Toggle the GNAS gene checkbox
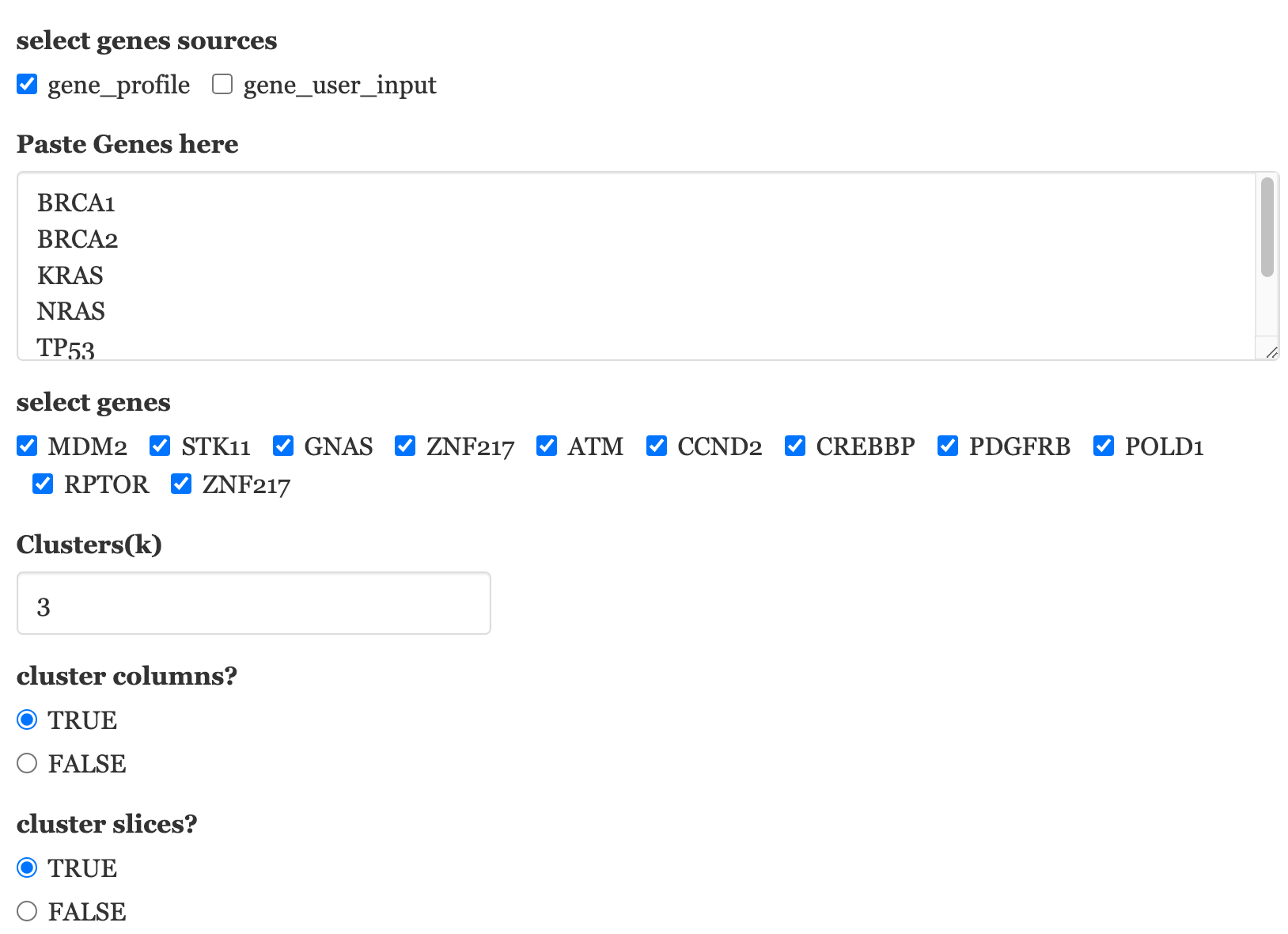Screen dimensions: 1288x934 (283, 446)
